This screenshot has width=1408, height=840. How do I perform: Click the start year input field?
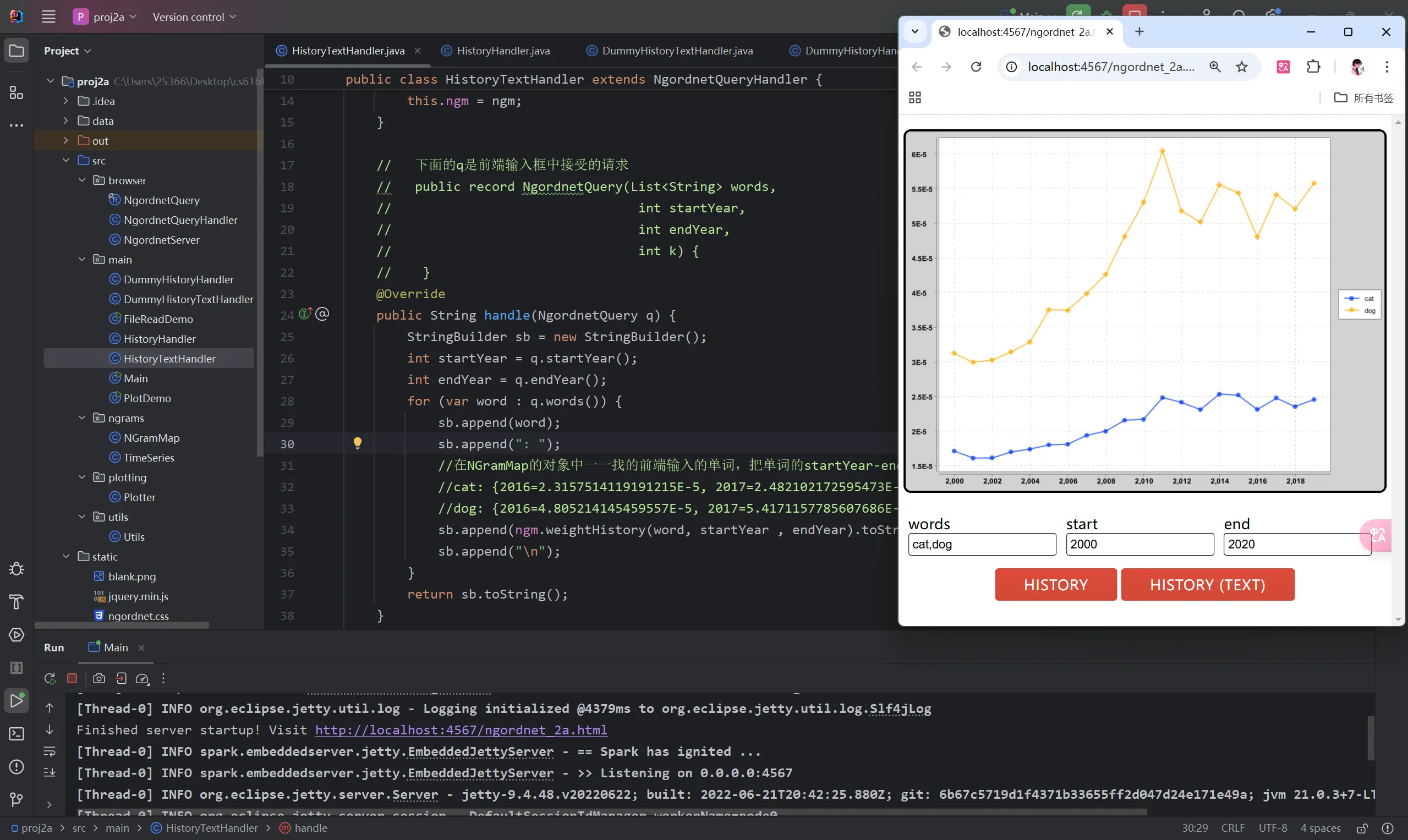[1139, 544]
